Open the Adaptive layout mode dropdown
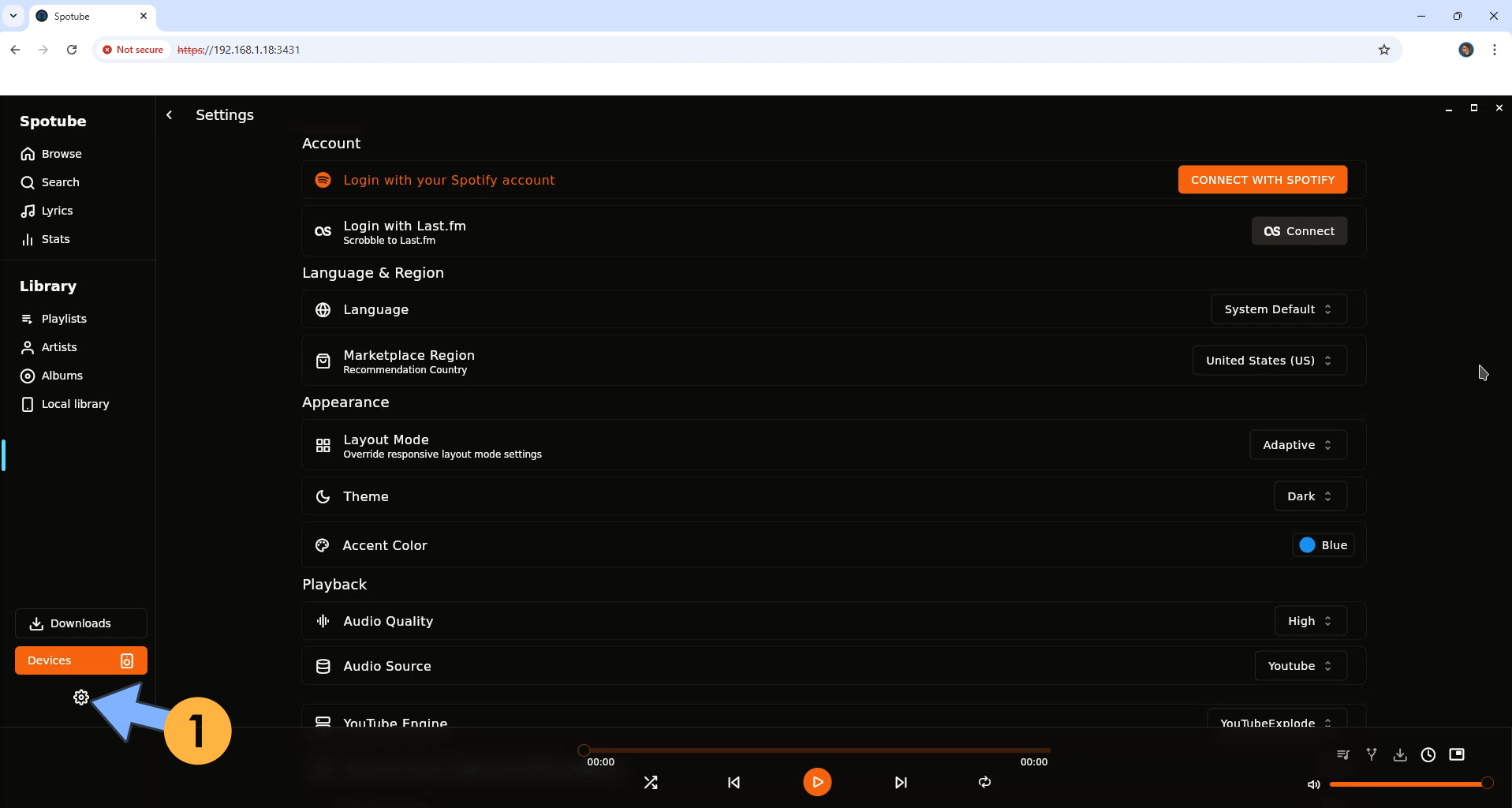Screen dimensions: 1512x808 (x=1297, y=445)
